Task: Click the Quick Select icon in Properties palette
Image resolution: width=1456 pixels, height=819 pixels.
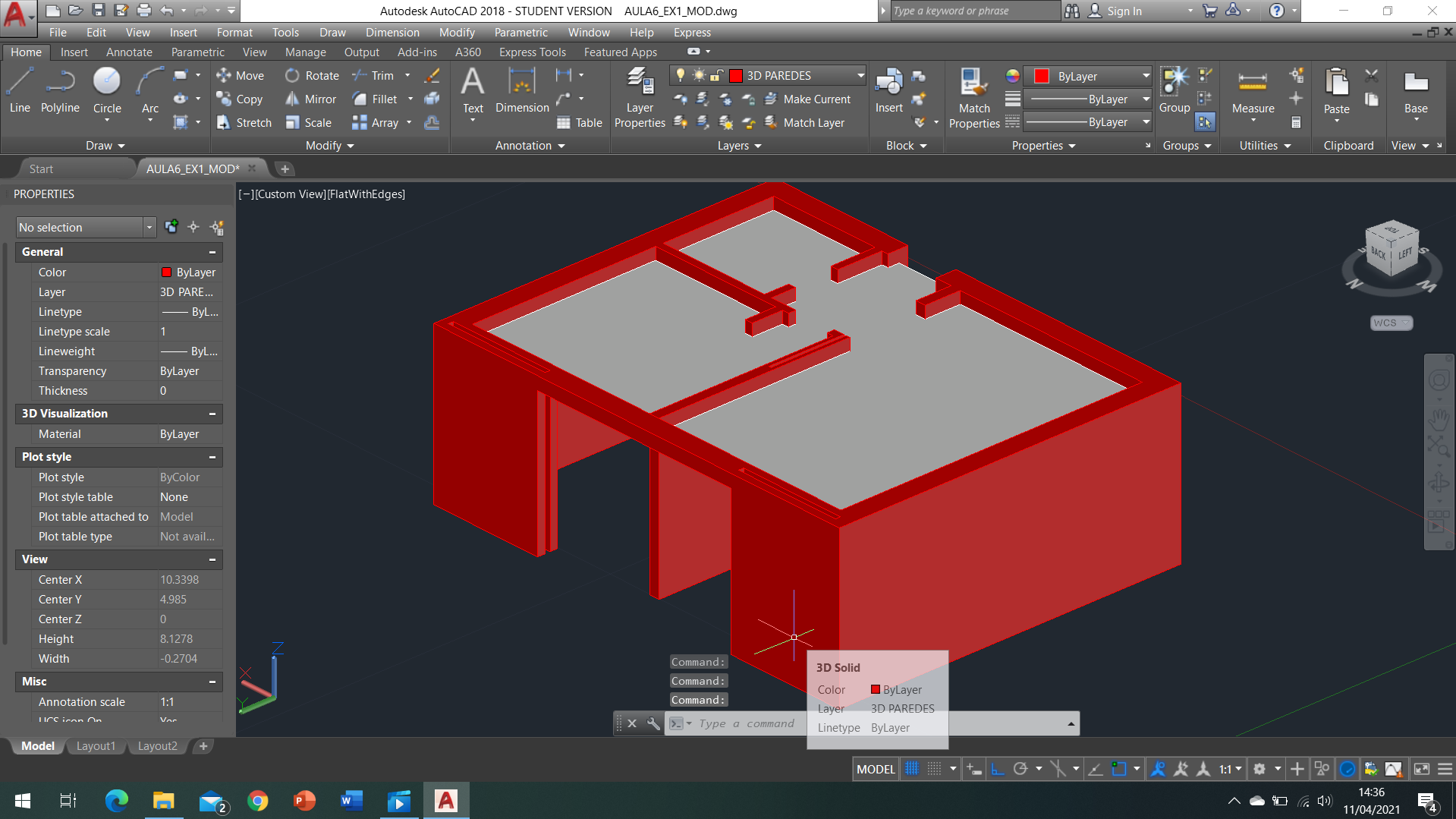Action: [x=217, y=228]
